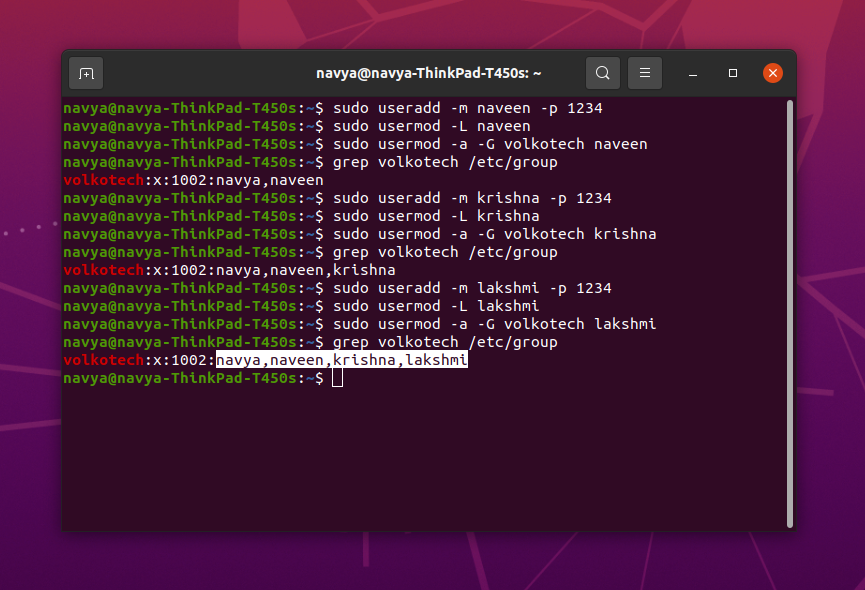Open a new terminal tab
865x590 pixels.
click(85, 72)
